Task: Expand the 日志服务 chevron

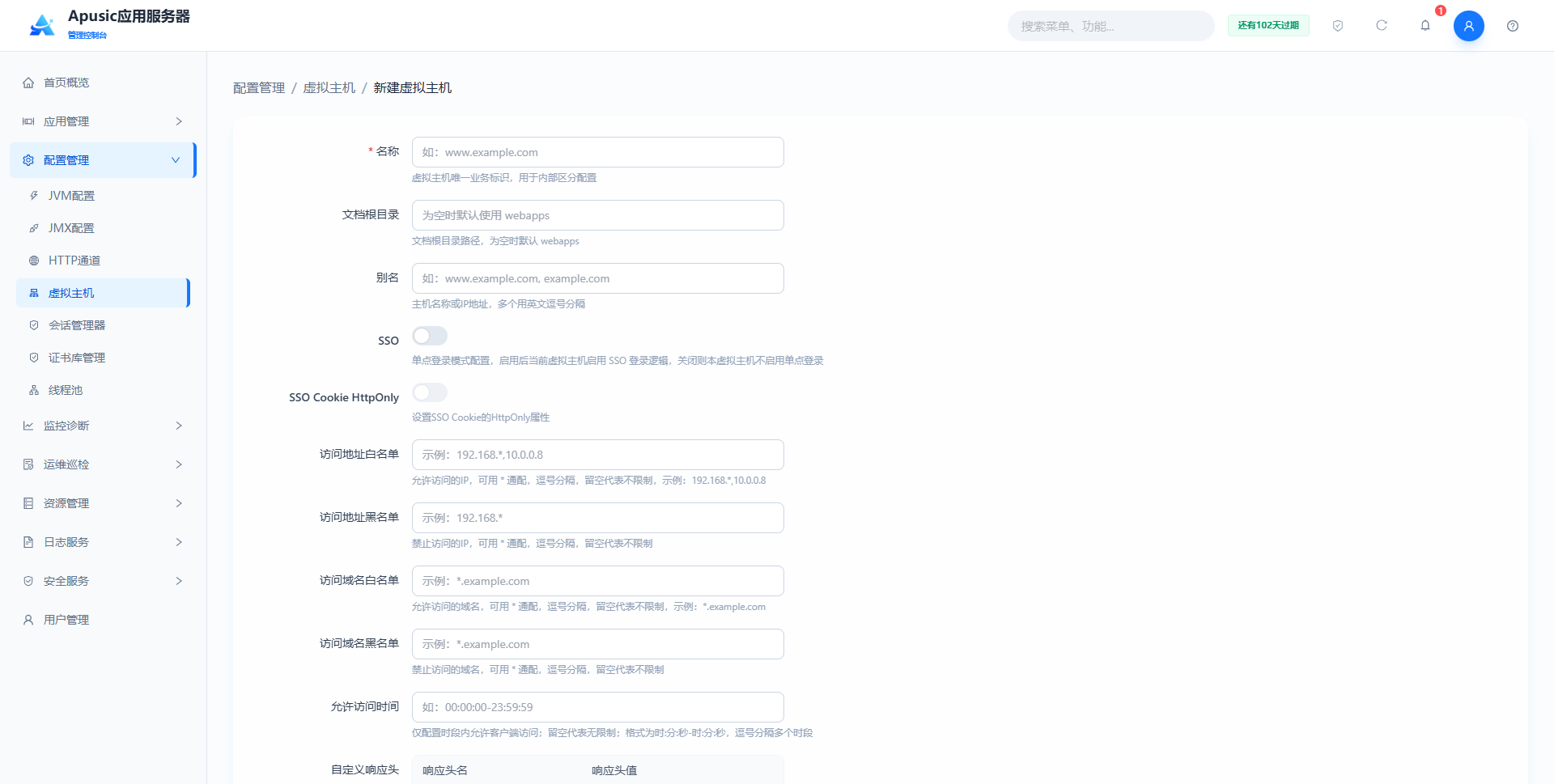Action: 179,542
